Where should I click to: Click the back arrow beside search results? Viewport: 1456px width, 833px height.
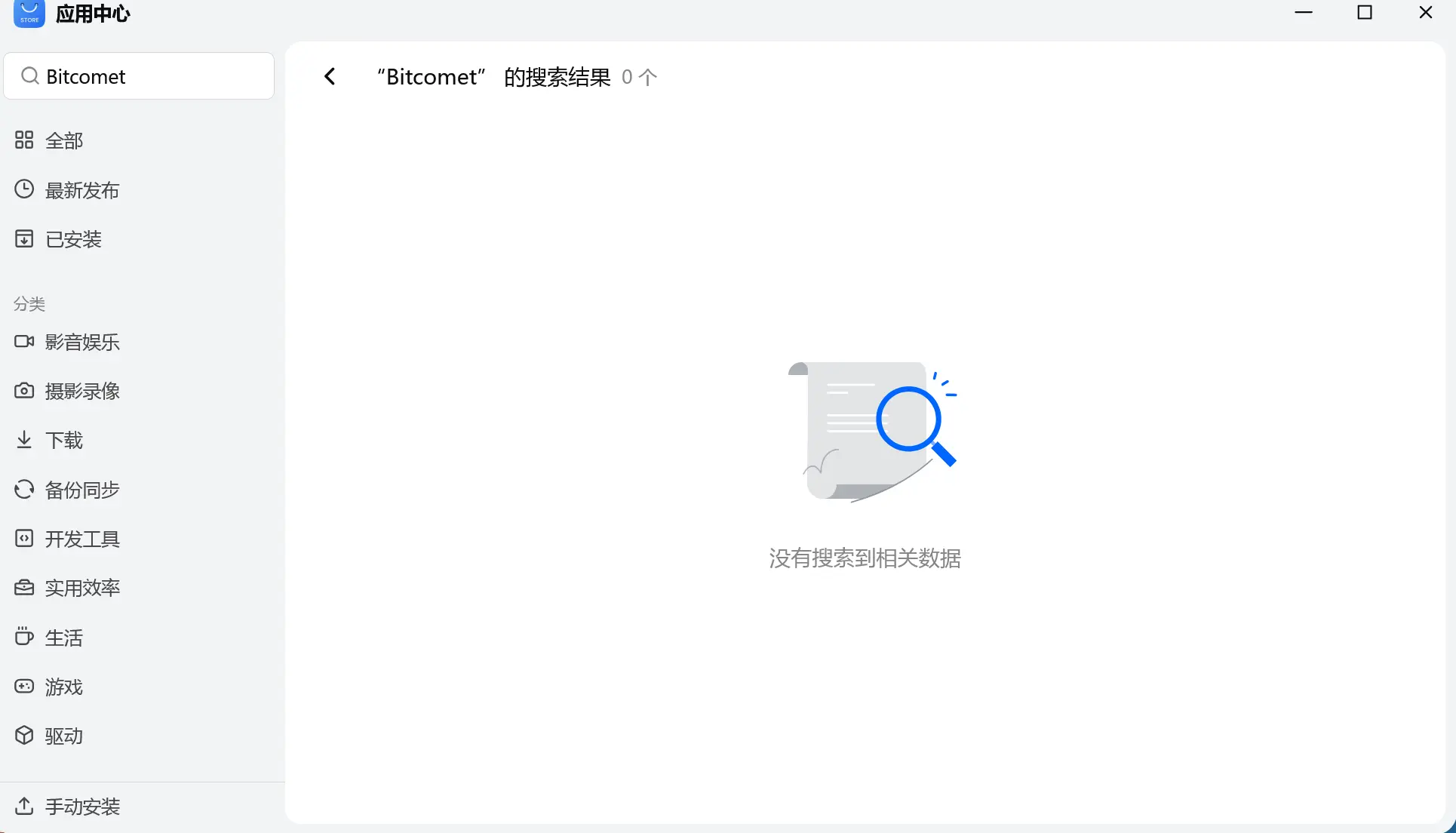pos(330,76)
